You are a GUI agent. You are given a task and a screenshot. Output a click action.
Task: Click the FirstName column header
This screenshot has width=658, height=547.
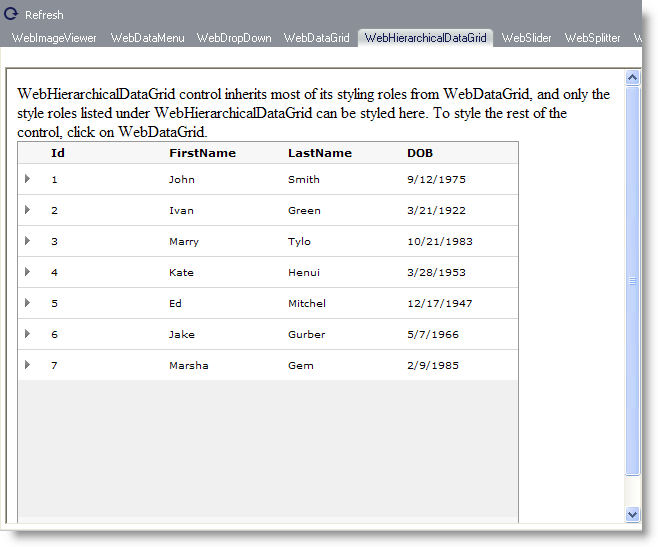203,153
